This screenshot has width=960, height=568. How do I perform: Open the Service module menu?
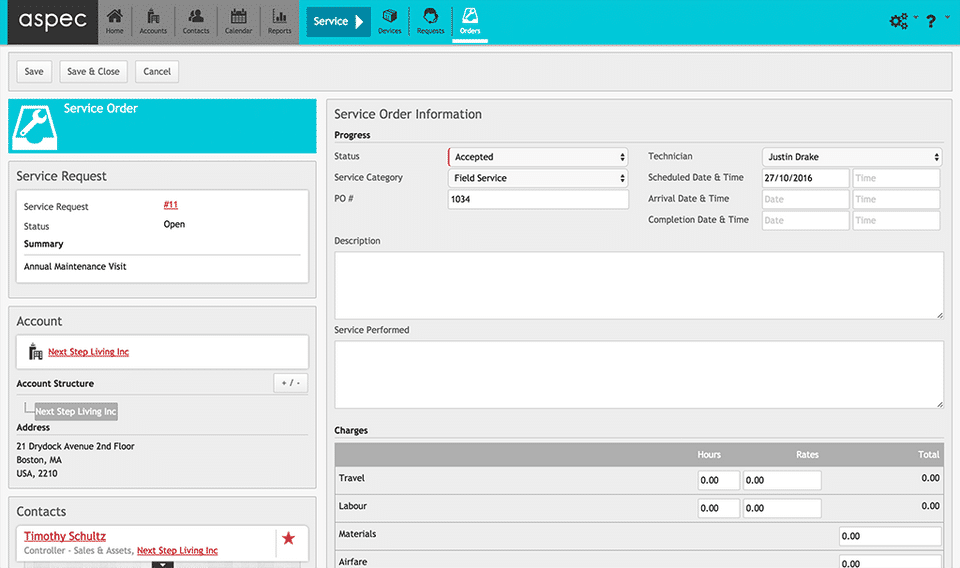pyautogui.click(x=338, y=21)
